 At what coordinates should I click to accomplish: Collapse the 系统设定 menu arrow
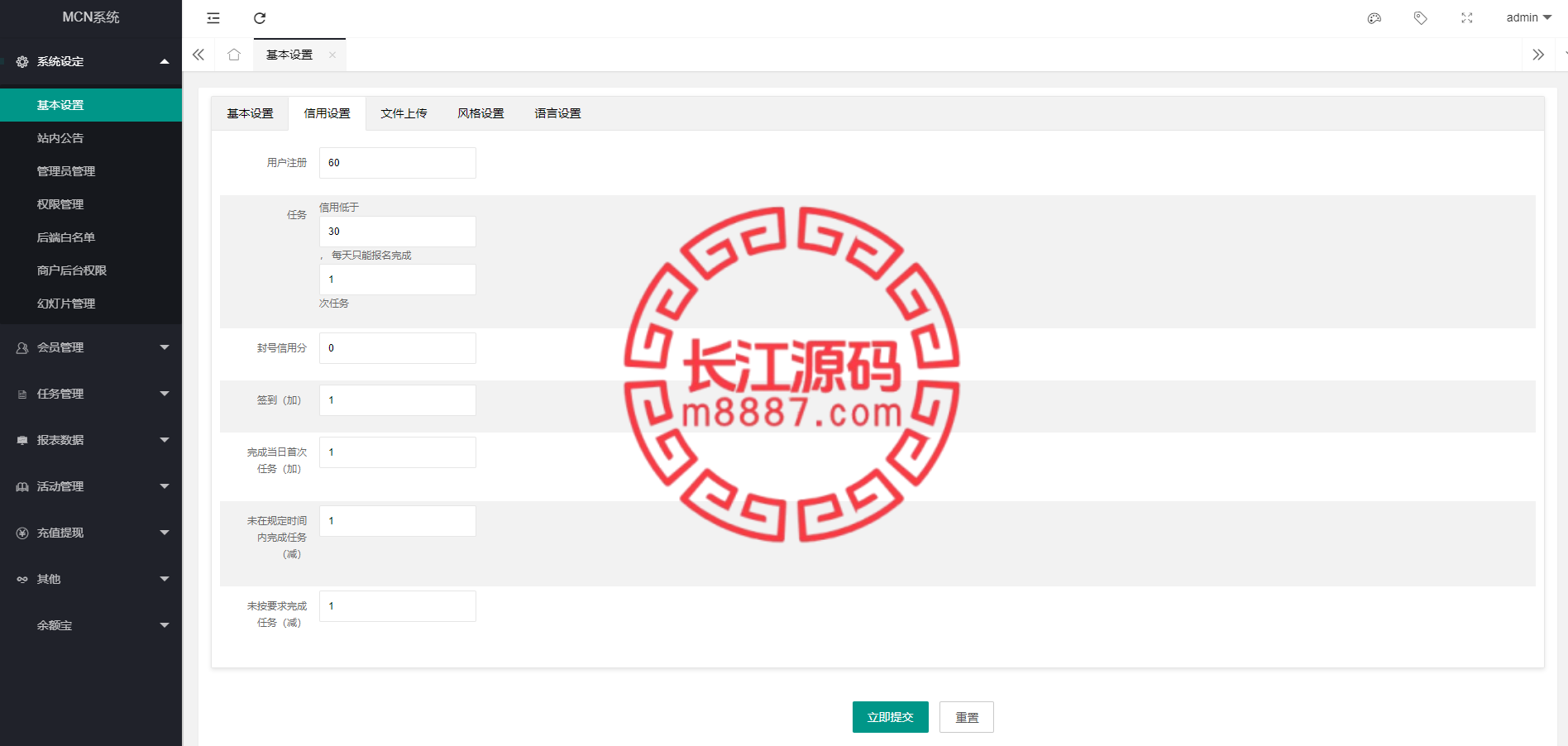[165, 61]
